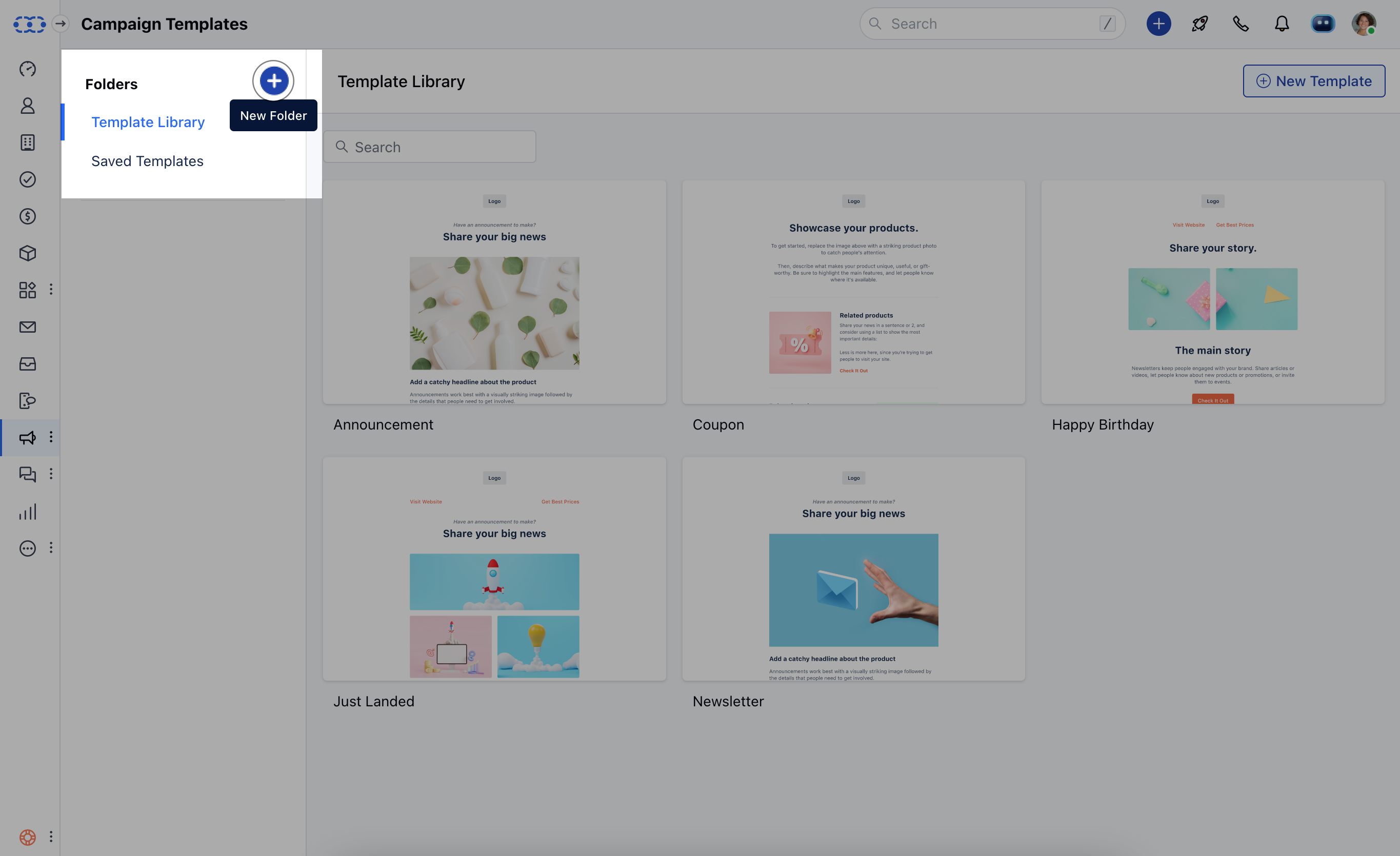Expand the sidebar with arrow toggle
This screenshot has height=856, width=1400.
(60, 24)
